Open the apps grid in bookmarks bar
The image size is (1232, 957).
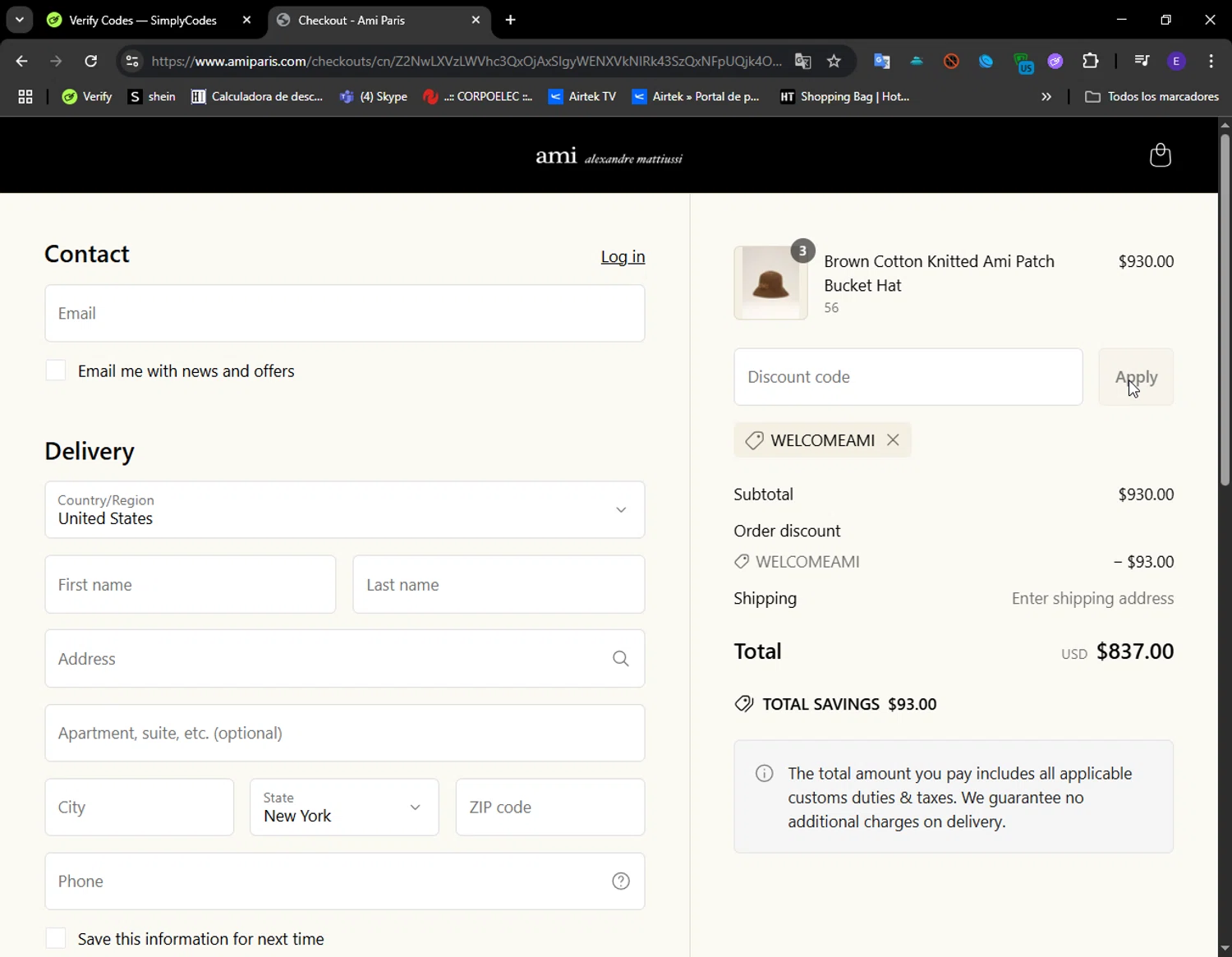tap(25, 97)
